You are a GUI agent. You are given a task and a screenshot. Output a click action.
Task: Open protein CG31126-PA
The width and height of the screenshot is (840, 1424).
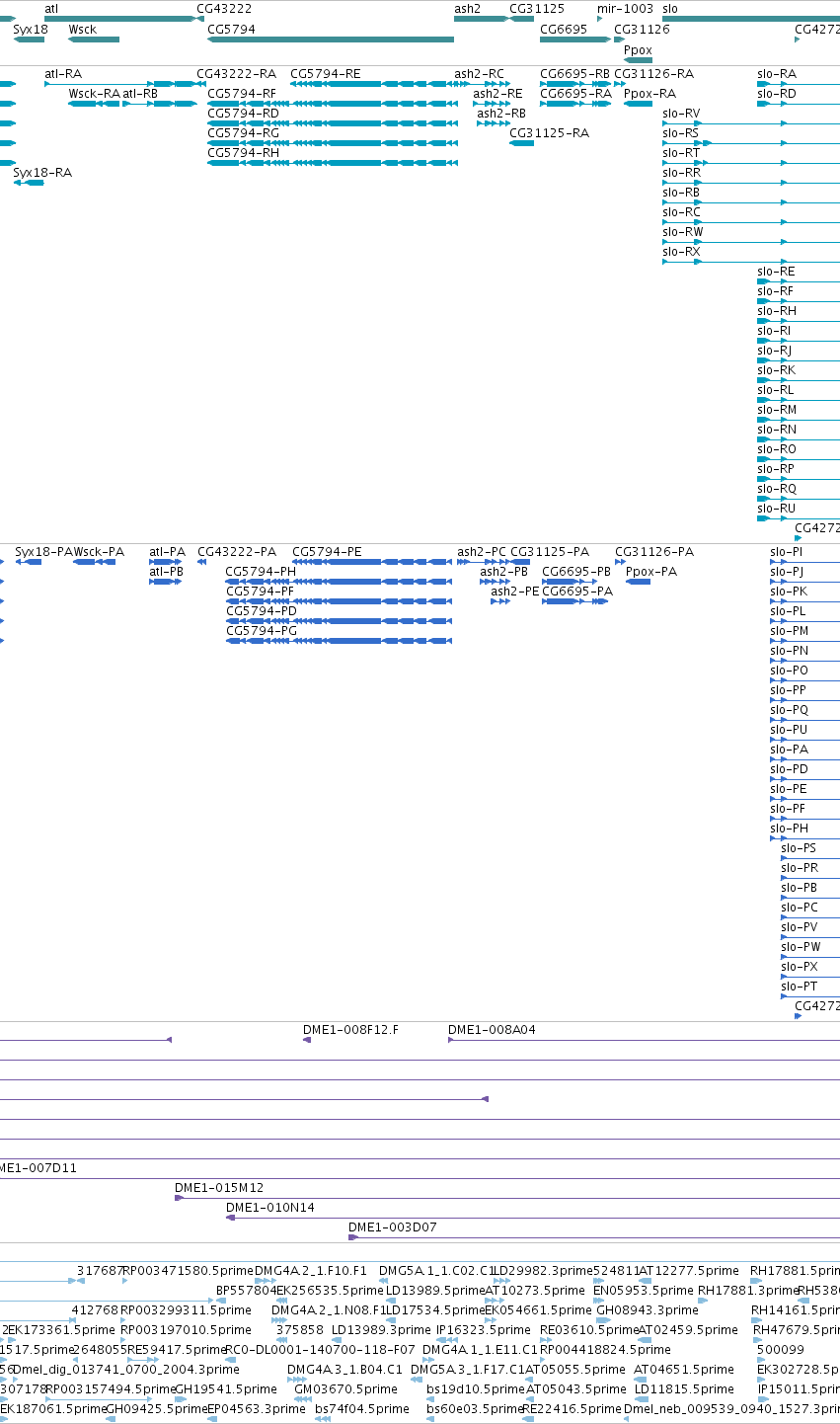(654, 552)
